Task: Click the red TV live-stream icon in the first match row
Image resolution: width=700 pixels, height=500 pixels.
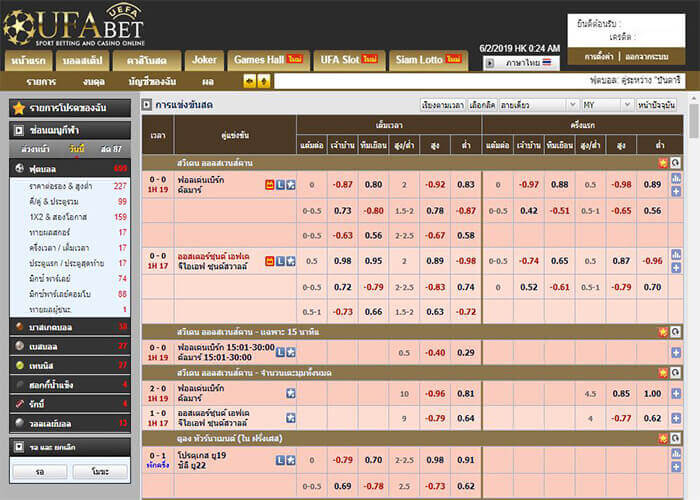Action: [x=270, y=184]
